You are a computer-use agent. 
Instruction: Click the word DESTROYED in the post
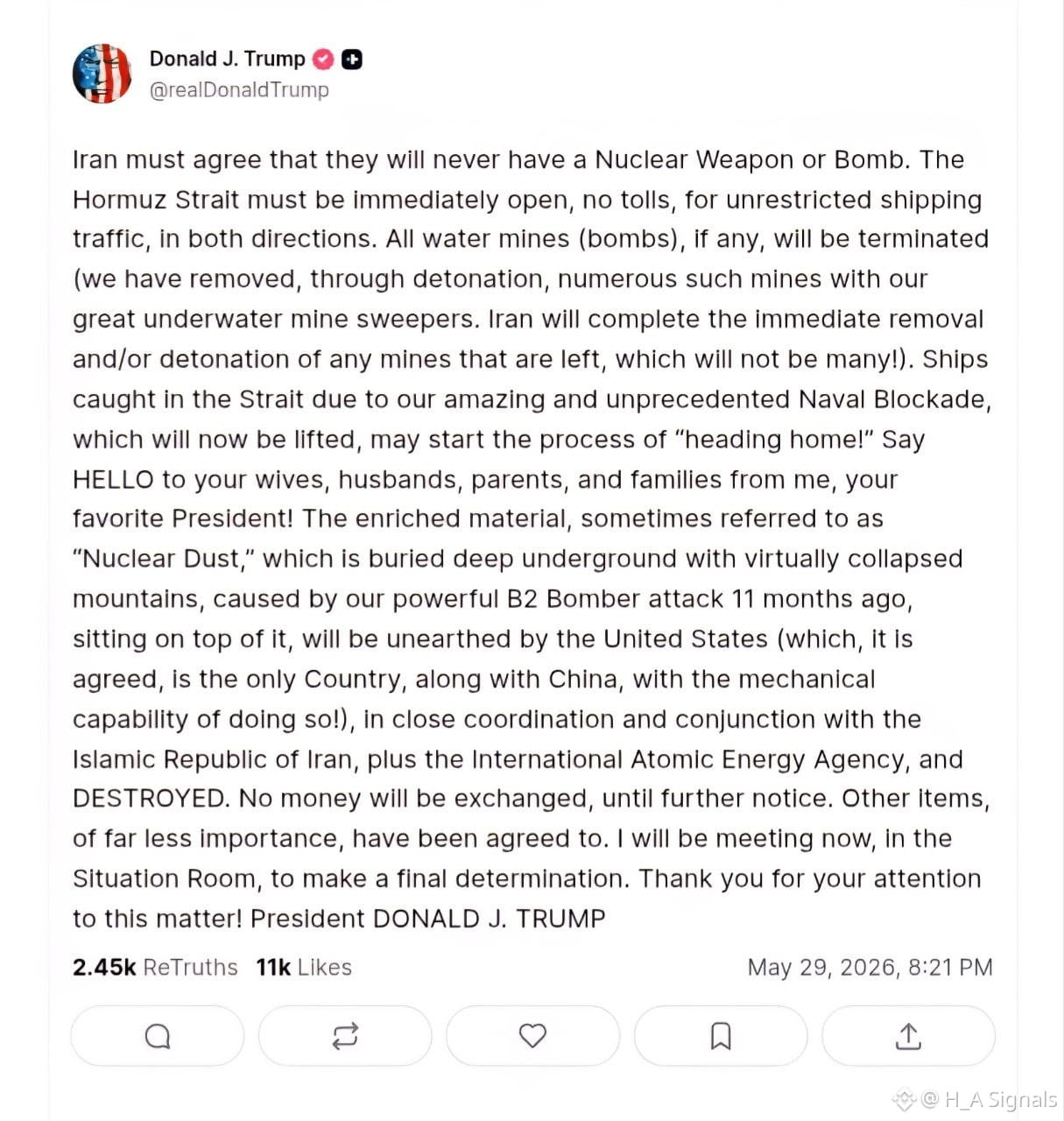tap(151, 799)
